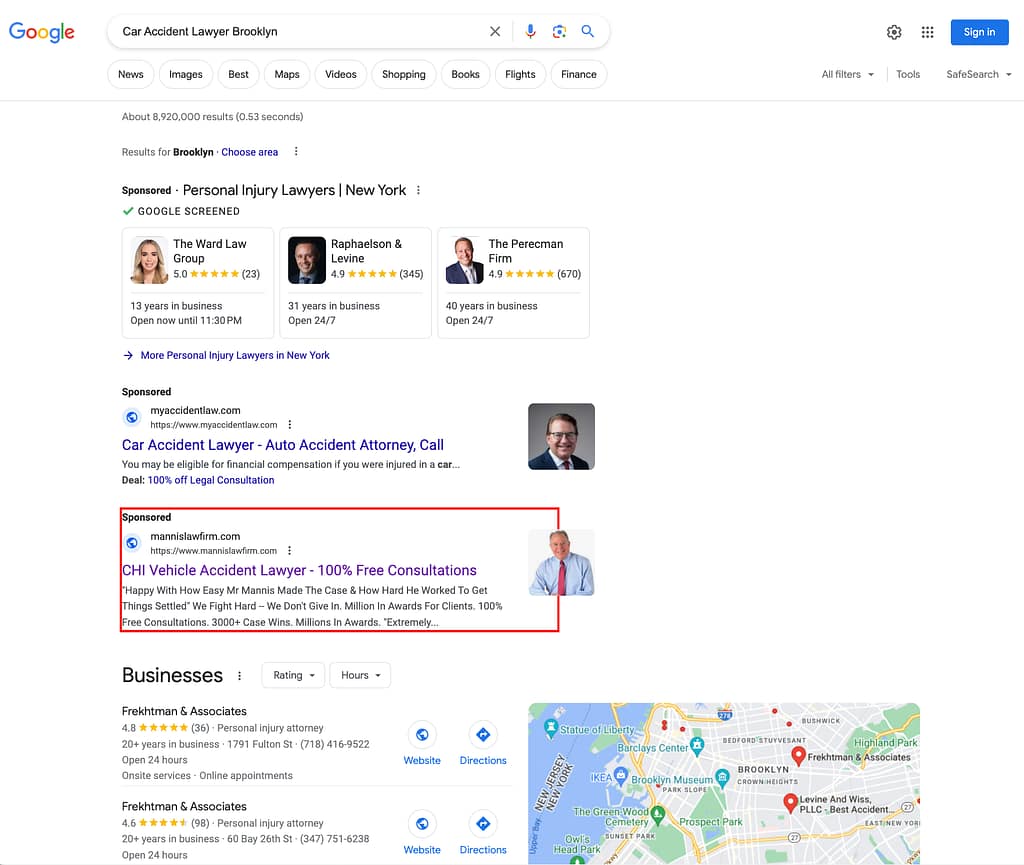Open Frekhtman & Associates on Bay 26th St listing
This screenshot has width=1024, height=865.
(x=184, y=807)
